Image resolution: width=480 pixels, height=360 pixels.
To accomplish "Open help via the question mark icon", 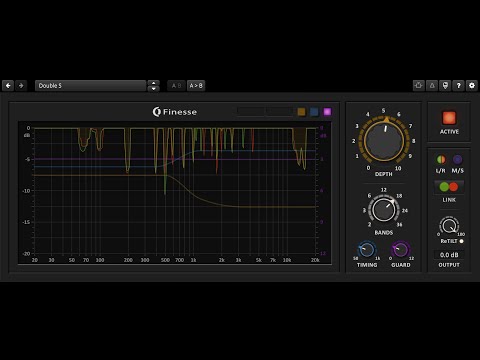I will tap(459, 86).
